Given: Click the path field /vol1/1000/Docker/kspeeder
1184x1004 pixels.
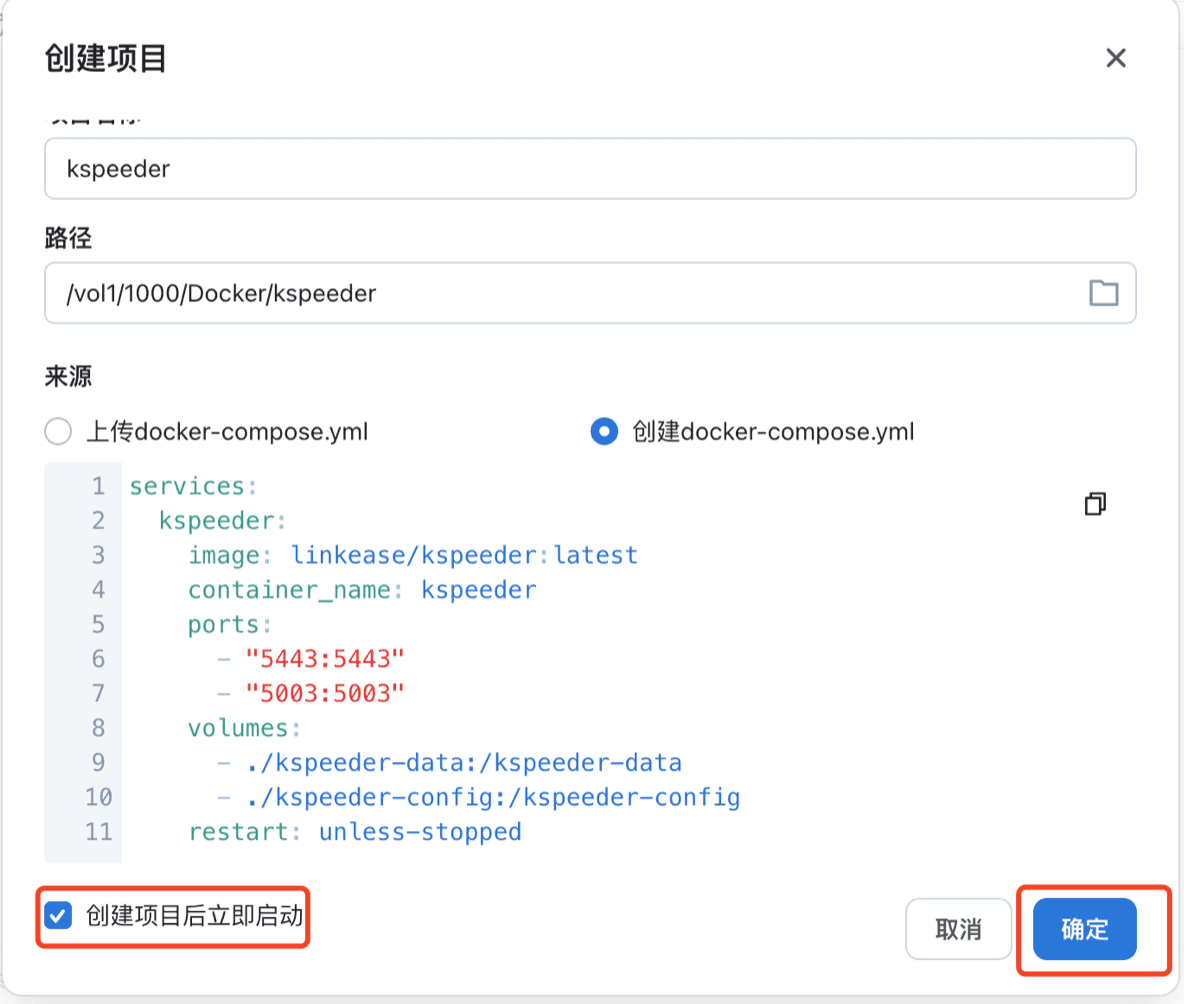Looking at the screenshot, I should (560, 293).
